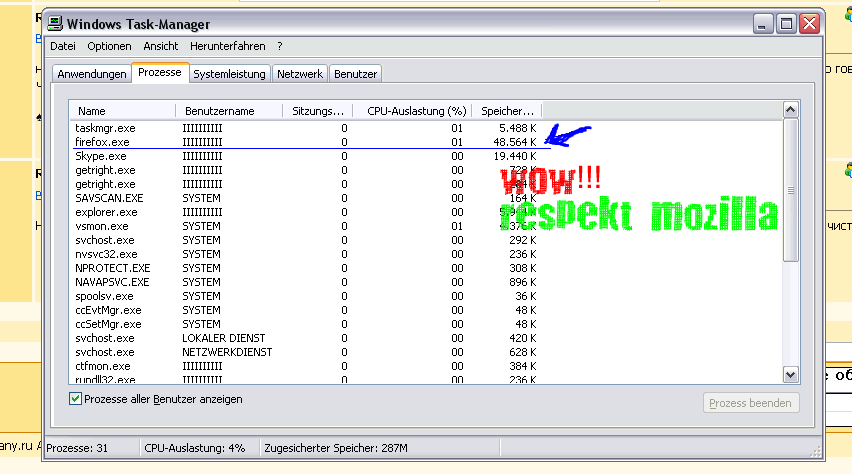Viewport: 852px width, 474px height.
Task: Select the firefox.exe process row
Action: point(103,142)
